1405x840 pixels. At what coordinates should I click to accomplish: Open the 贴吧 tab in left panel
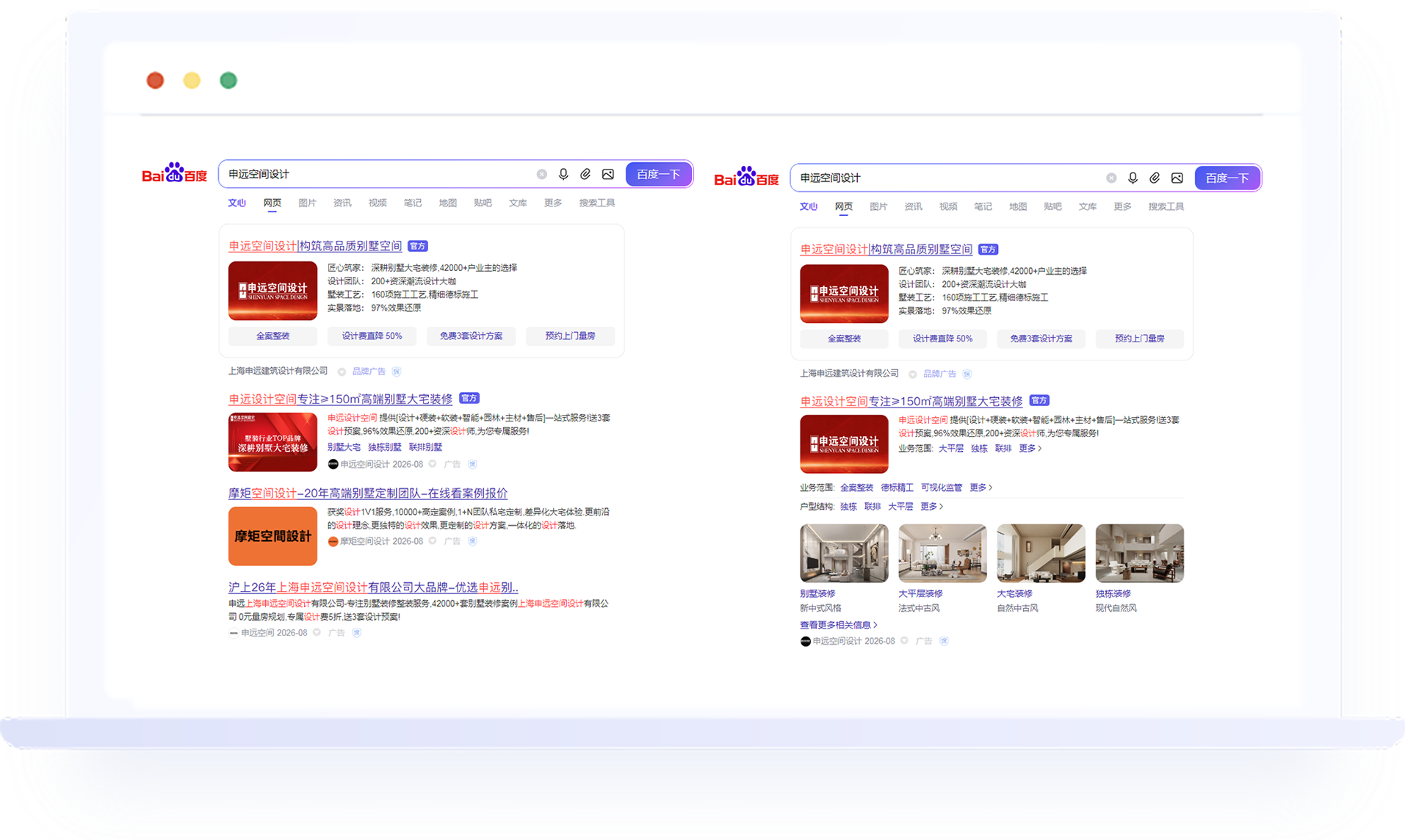point(483,203)
